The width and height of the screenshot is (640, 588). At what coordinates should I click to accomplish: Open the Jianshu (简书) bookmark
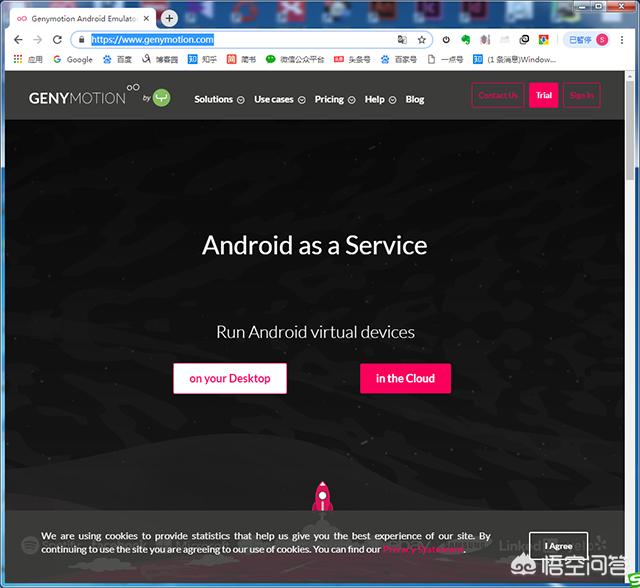tap(241, 60)
